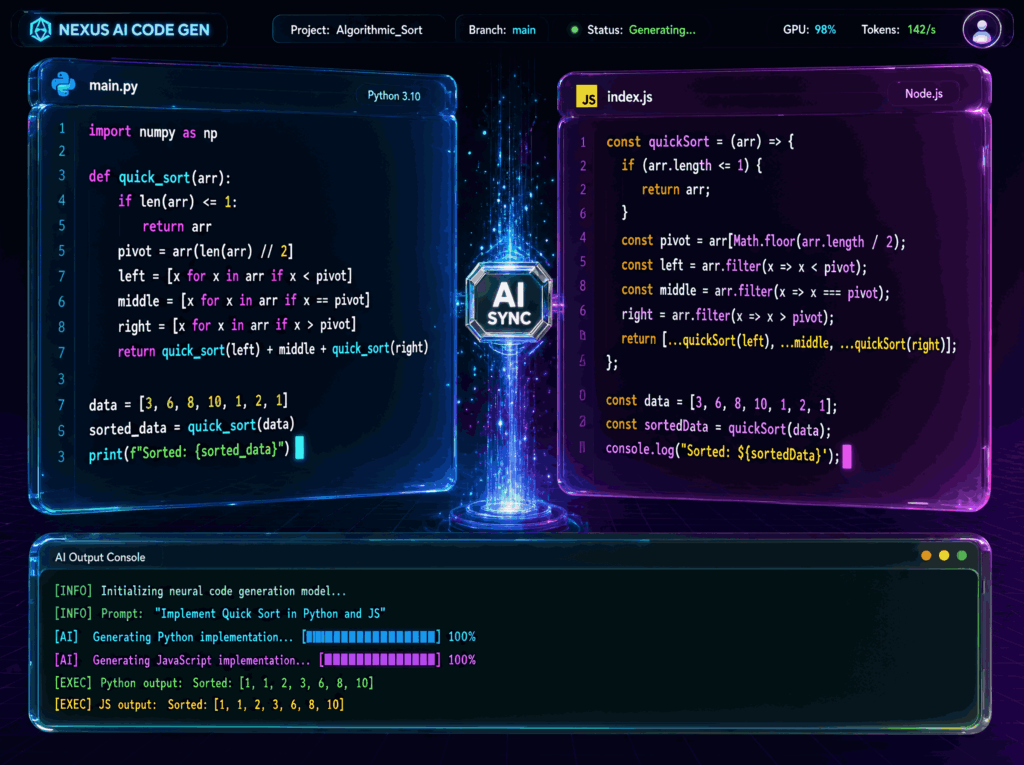Click 'right = arr.filter(x => x > pivot)' line

click(x=728, y=316)
